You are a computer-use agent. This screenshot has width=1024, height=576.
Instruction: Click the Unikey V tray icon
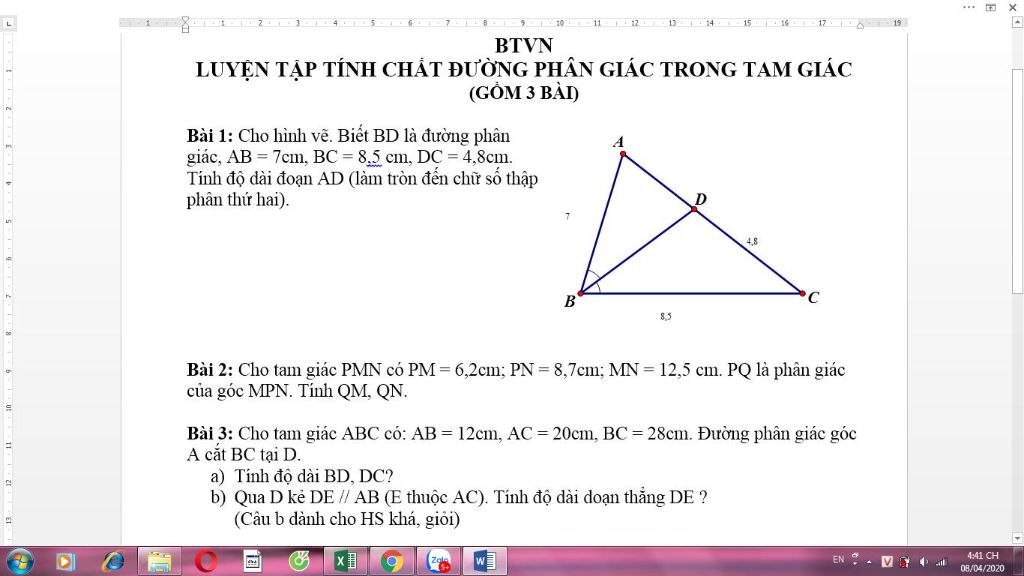pyautogui.click(x=887, y=562)
